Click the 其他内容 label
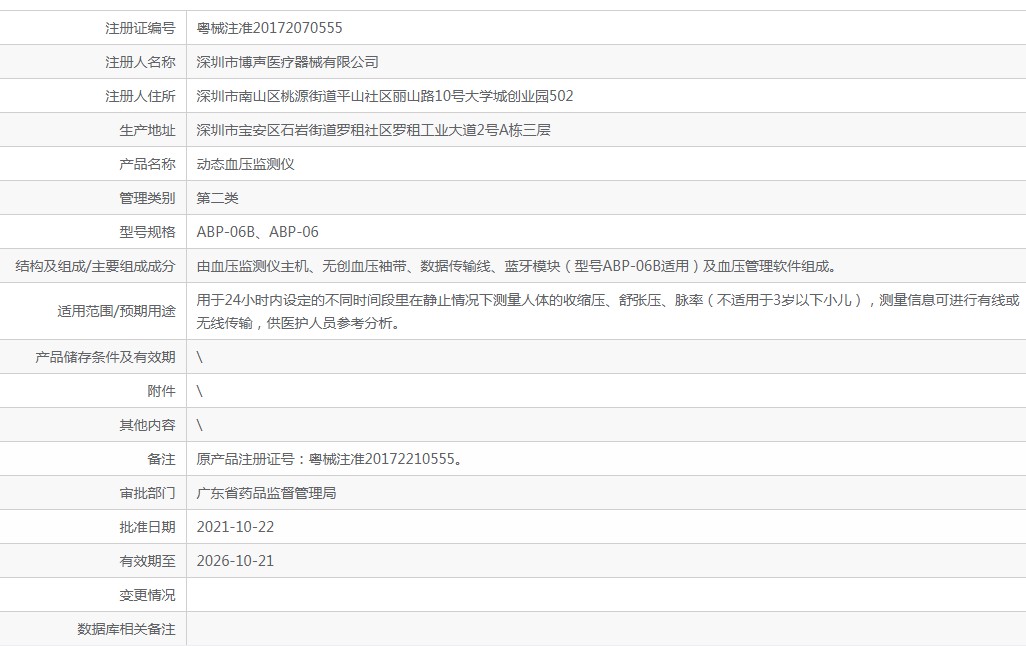1026x646 pixels. click(x=147, y=425)
